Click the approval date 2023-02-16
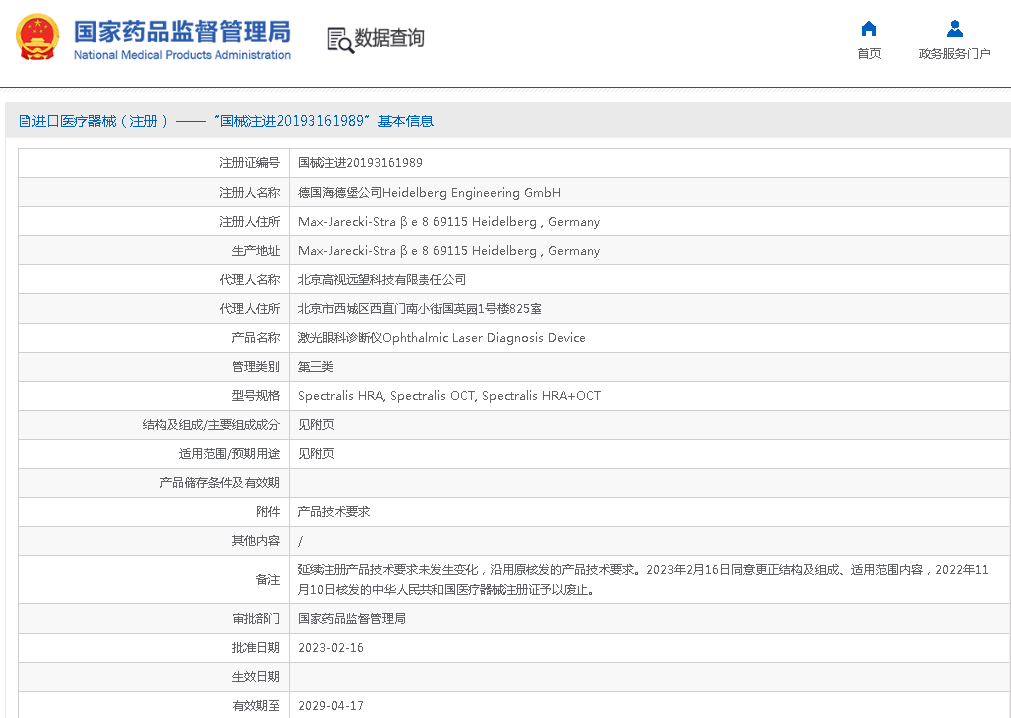 [x=331, y=648]
